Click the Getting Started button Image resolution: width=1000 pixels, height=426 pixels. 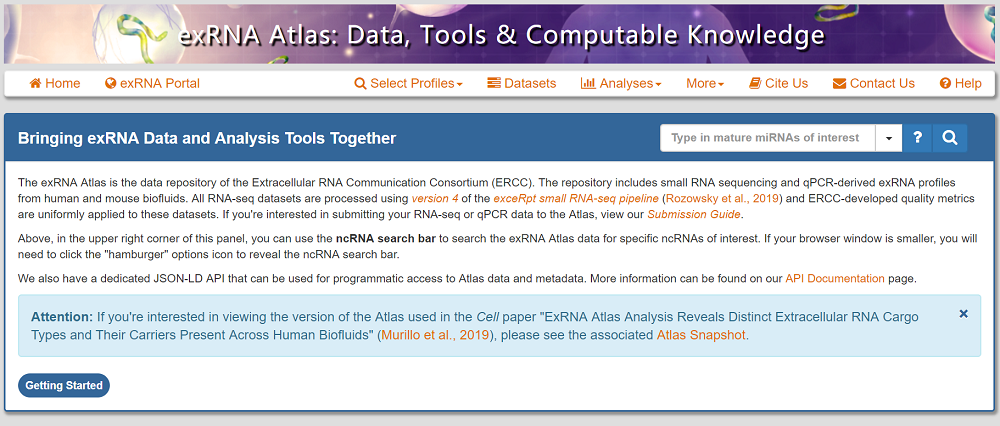[x=64, y=385]
